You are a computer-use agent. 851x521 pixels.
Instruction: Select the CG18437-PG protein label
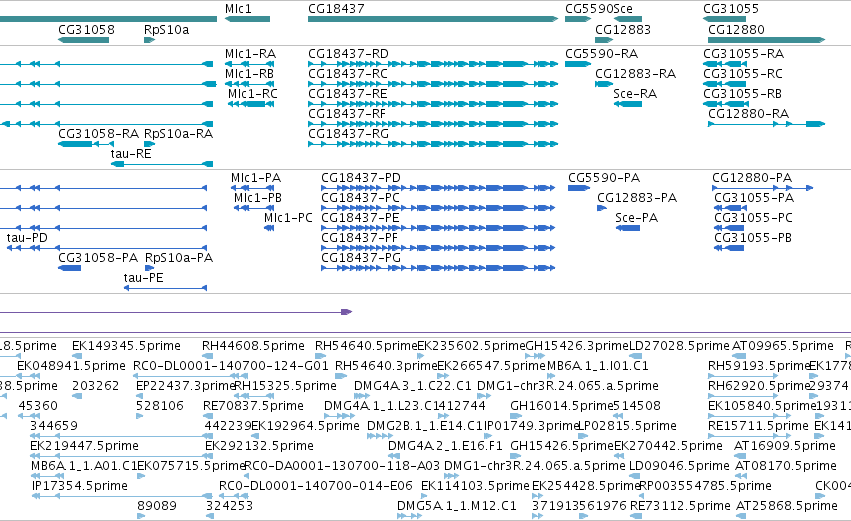click(361, 258)
